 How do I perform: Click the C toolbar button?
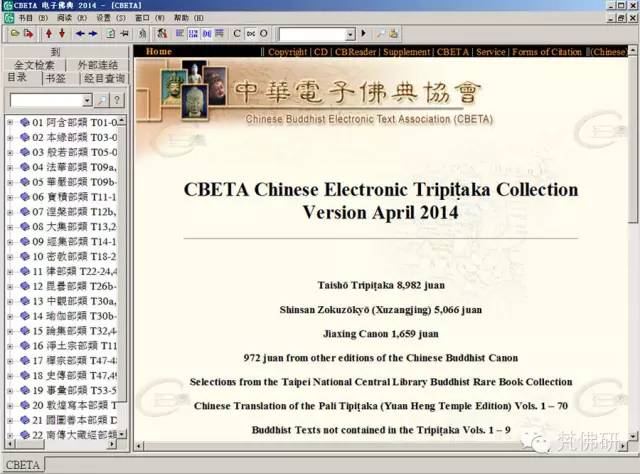pyautogui.click(x=237, y=33)
